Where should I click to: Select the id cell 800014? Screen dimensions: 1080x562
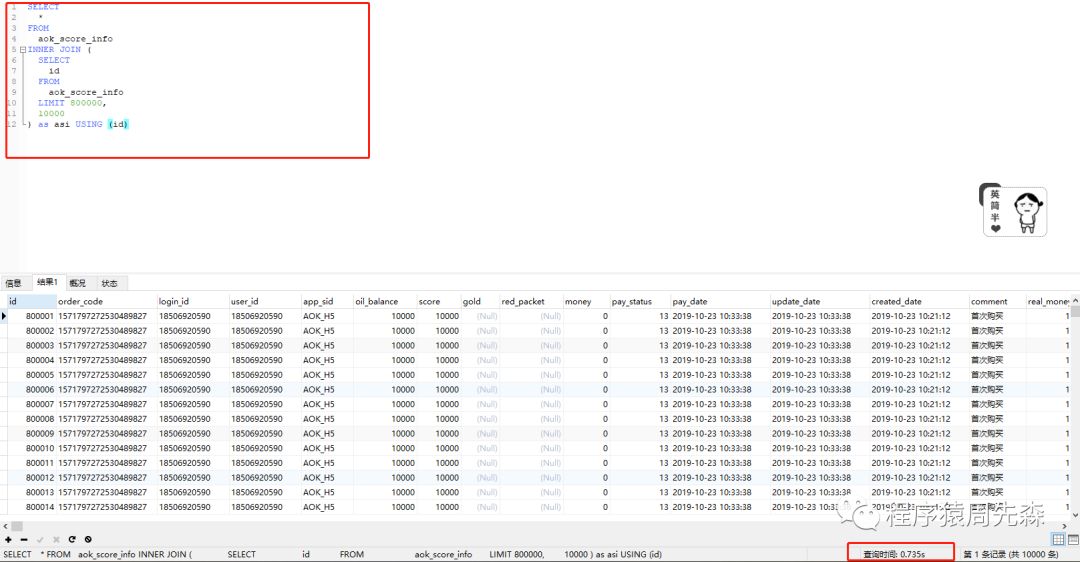pos(32,507)
